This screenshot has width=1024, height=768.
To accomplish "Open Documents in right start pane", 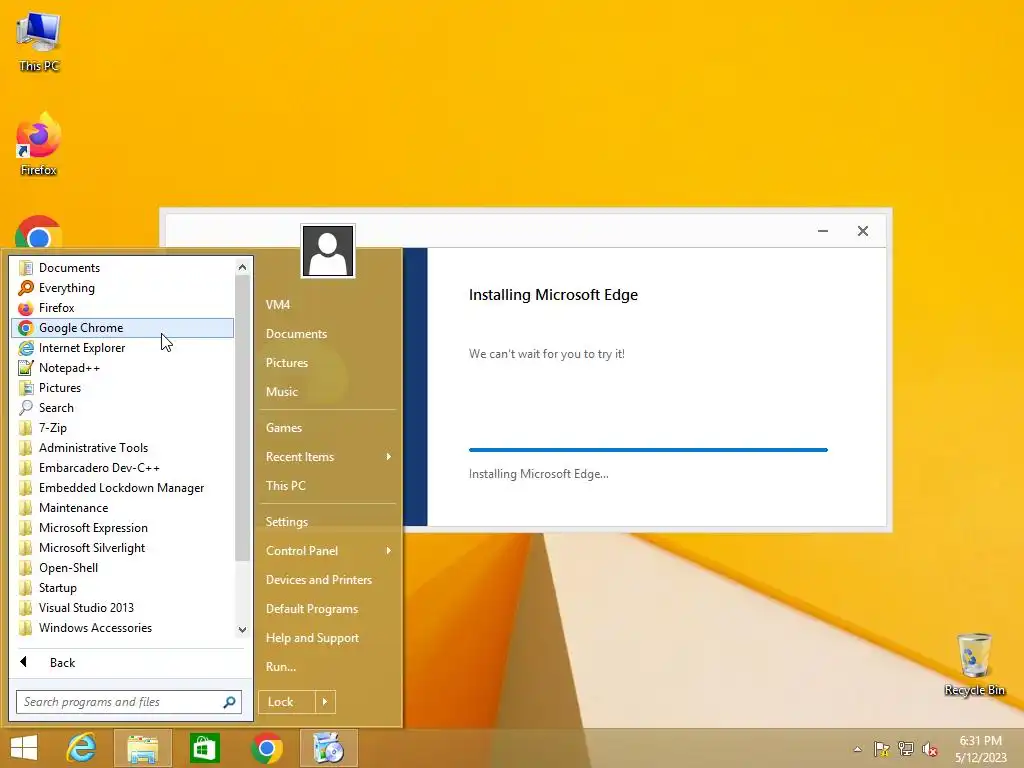I will (328, 334).
